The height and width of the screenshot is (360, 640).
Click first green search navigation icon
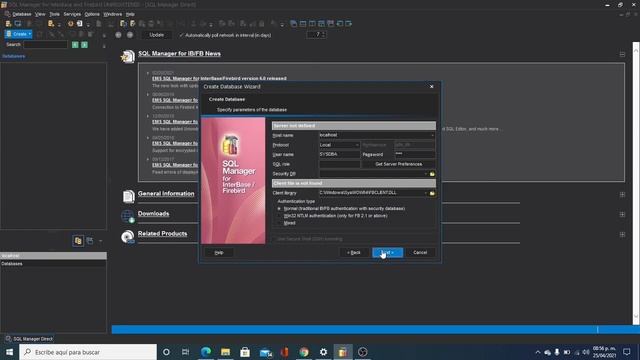tap(75, 44)
